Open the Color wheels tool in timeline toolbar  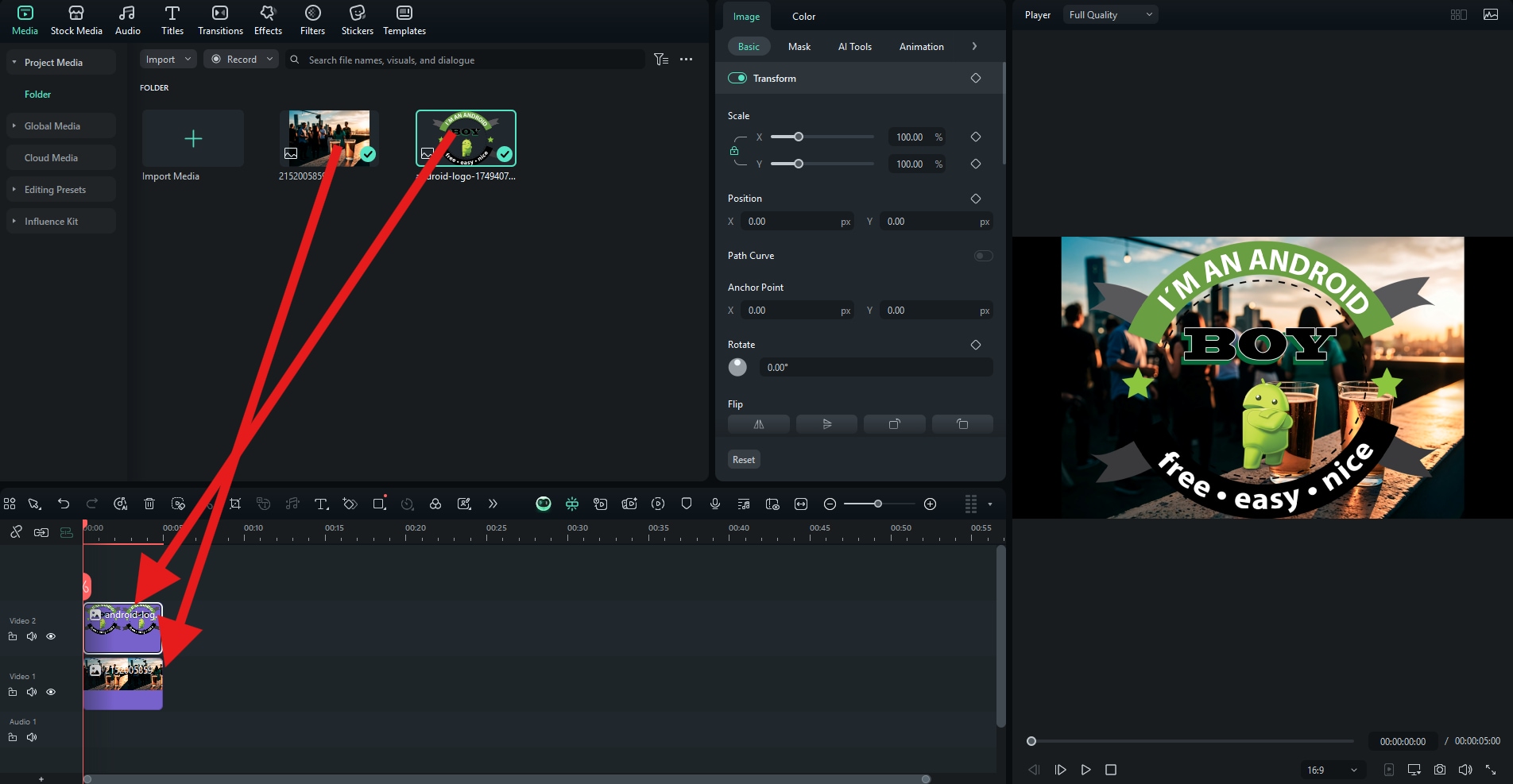[435, 504]
